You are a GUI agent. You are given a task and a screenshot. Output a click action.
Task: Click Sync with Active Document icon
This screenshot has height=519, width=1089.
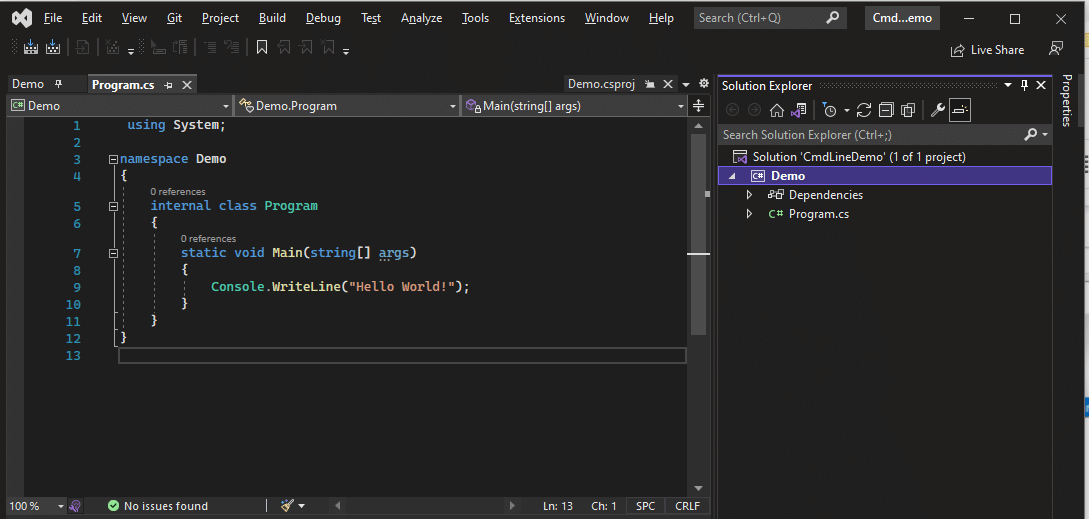(x=864, y=110)
